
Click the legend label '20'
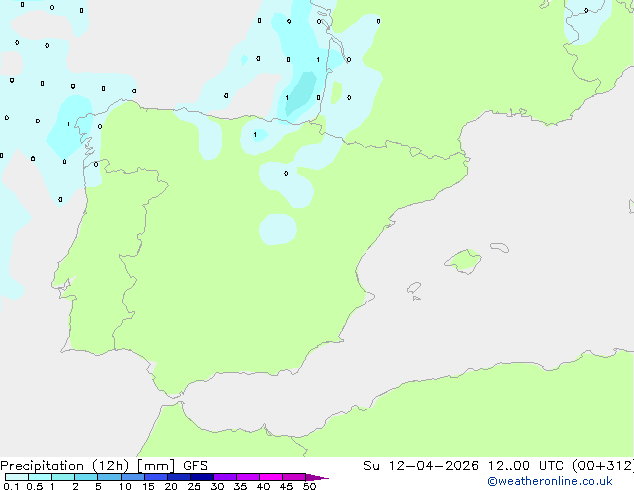pyautogui.click(x=171, y=486)
